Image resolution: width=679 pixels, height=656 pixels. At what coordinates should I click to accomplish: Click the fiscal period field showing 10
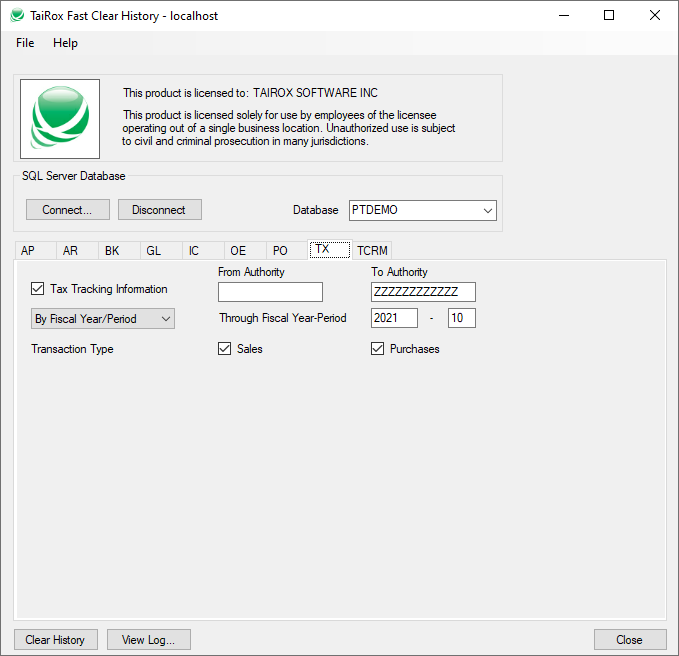pos(462,318)
